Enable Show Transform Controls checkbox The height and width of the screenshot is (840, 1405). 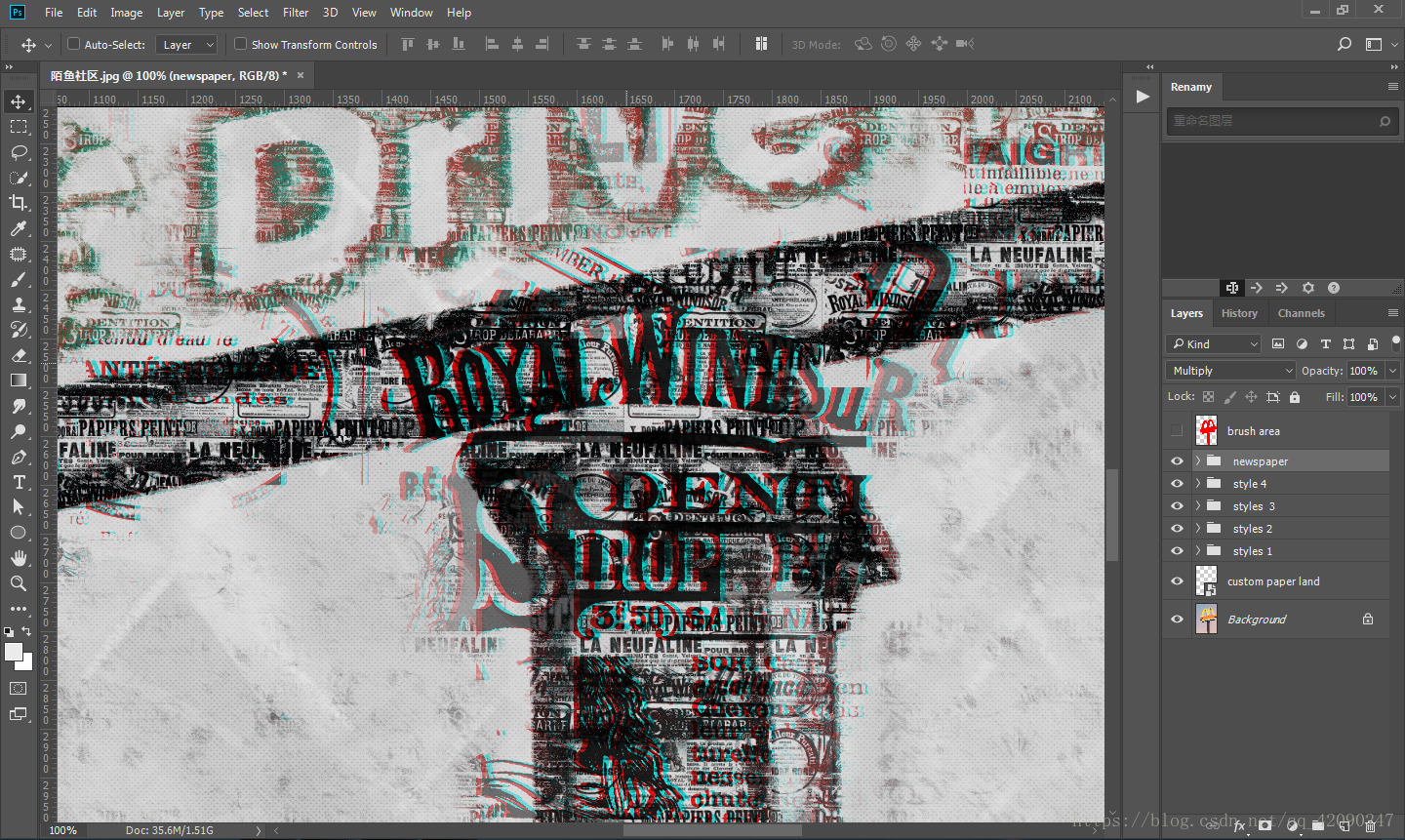(x=240, y=44)
